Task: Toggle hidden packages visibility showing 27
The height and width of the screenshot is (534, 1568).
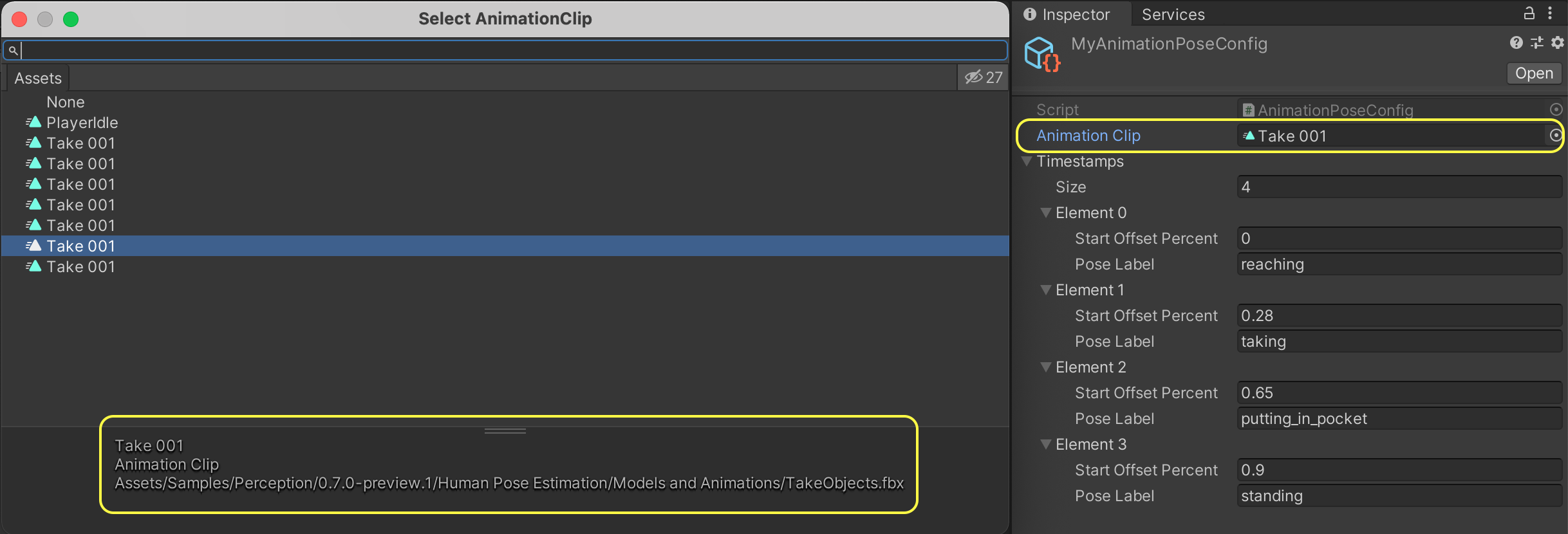Action: point(983,77)
